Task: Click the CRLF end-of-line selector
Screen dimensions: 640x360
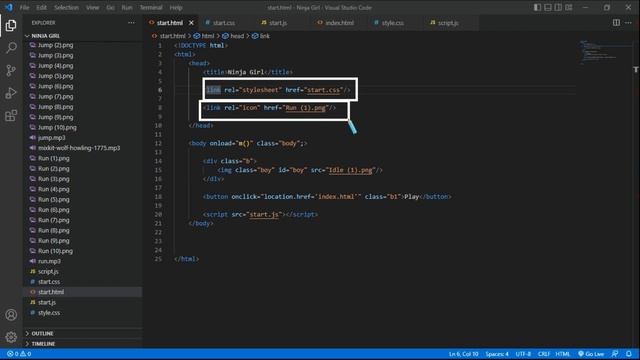Action: tap(544, 354)
